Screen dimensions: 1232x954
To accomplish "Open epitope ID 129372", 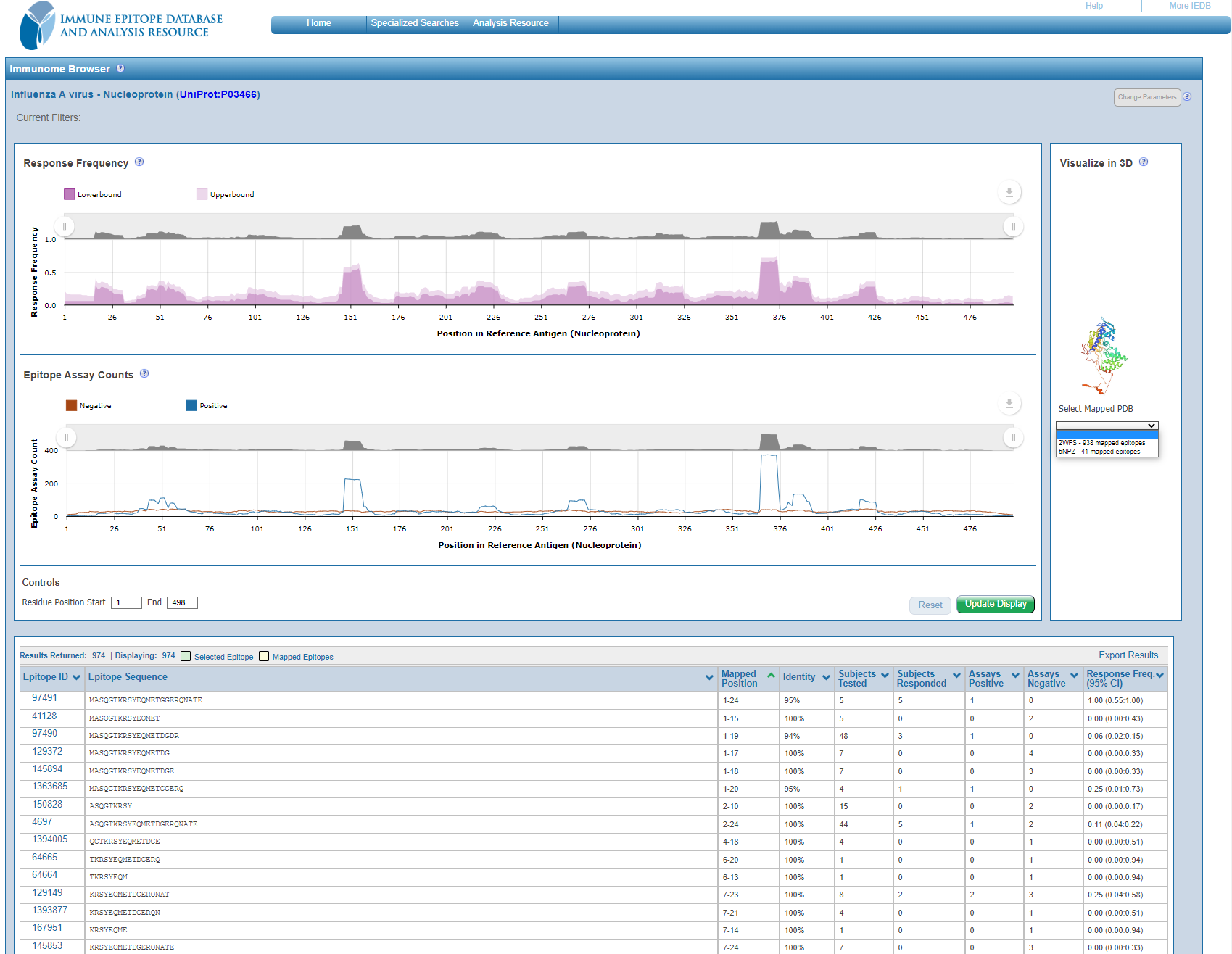I will click(47, 752).
